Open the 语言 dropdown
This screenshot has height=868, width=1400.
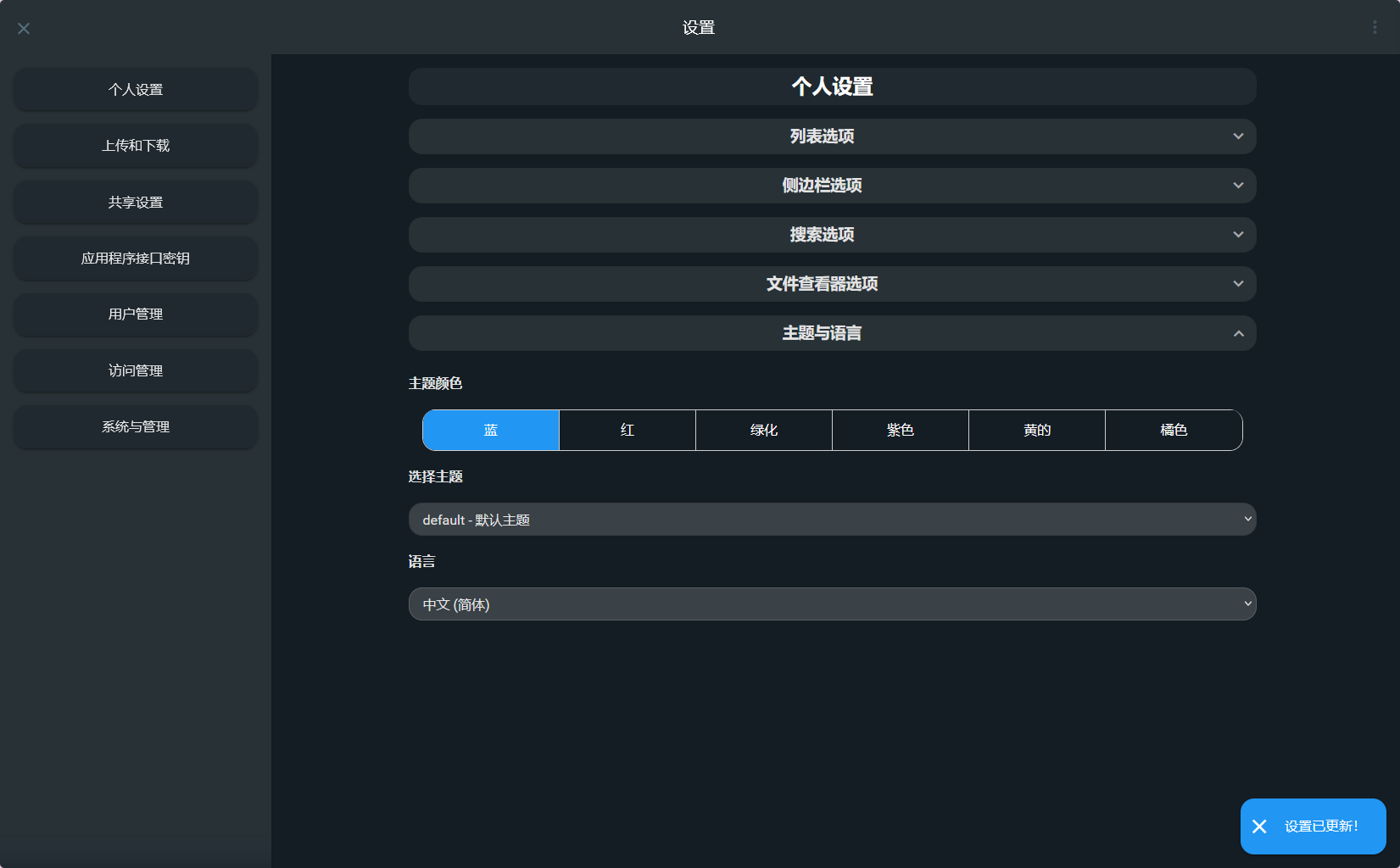click(x=832, y=604)
